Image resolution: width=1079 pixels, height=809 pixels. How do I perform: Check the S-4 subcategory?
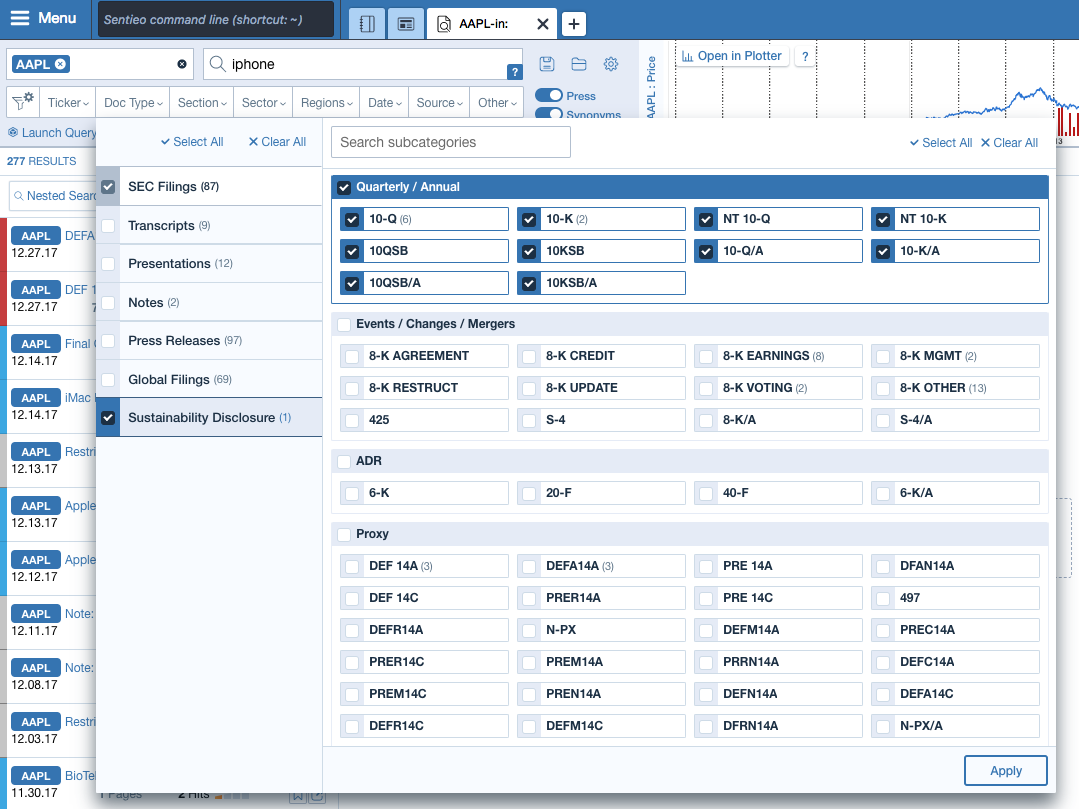pyautogui.click(x=528, y=420)
